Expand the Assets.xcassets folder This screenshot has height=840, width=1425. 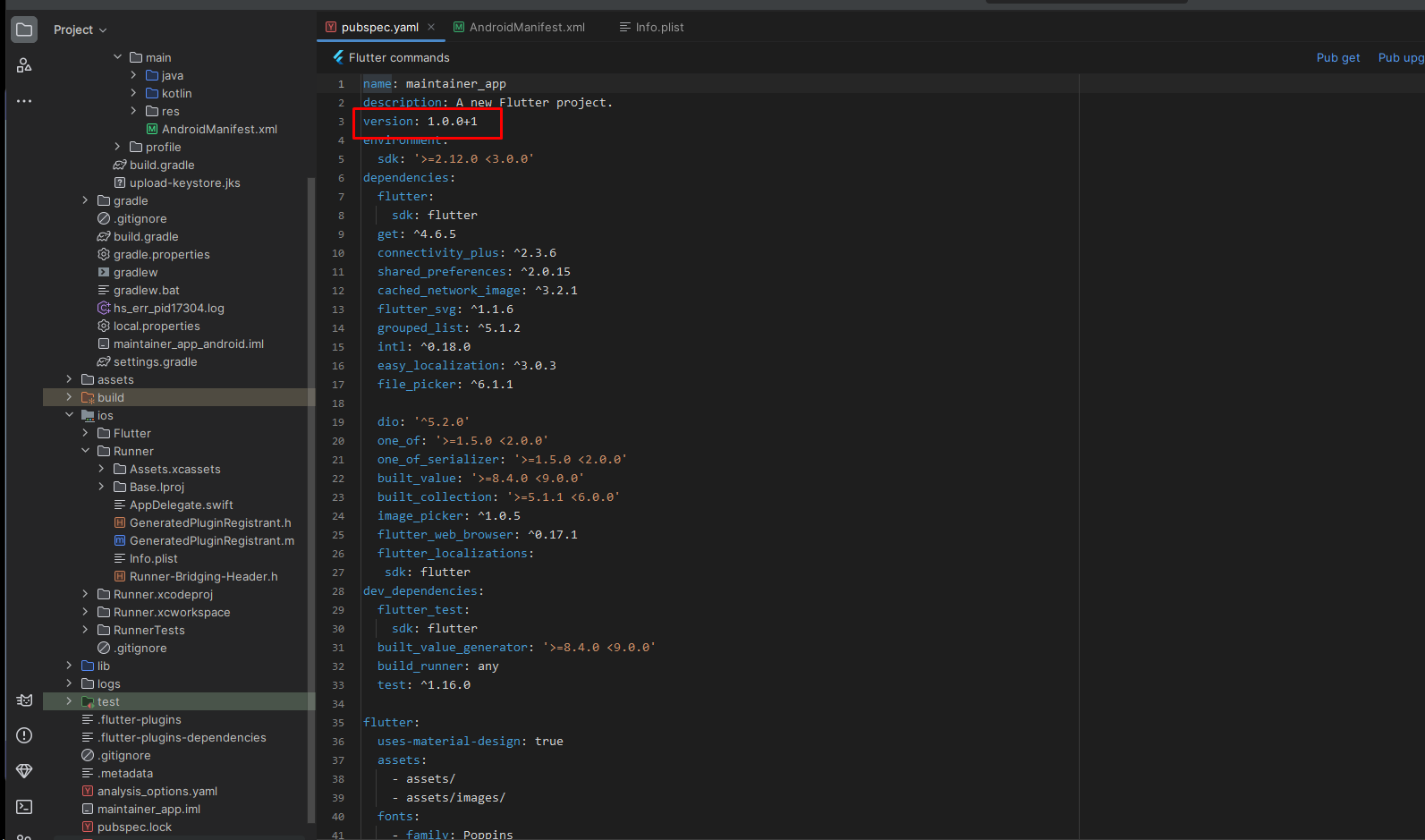click(101, 469)
